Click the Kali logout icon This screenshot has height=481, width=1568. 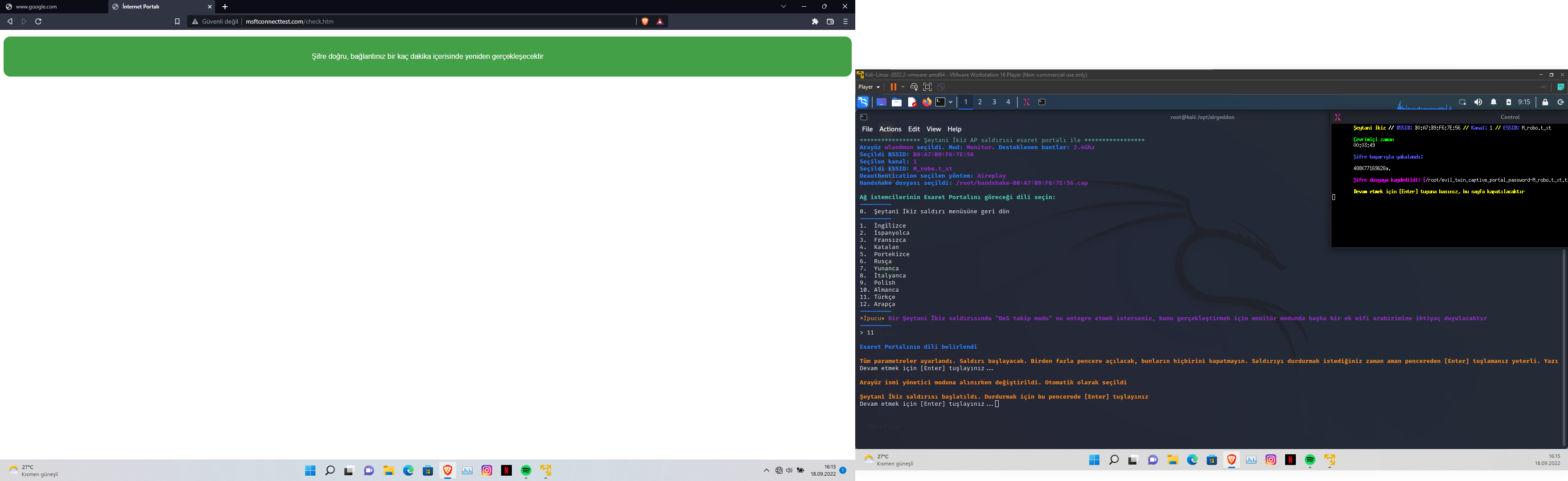1560,102
